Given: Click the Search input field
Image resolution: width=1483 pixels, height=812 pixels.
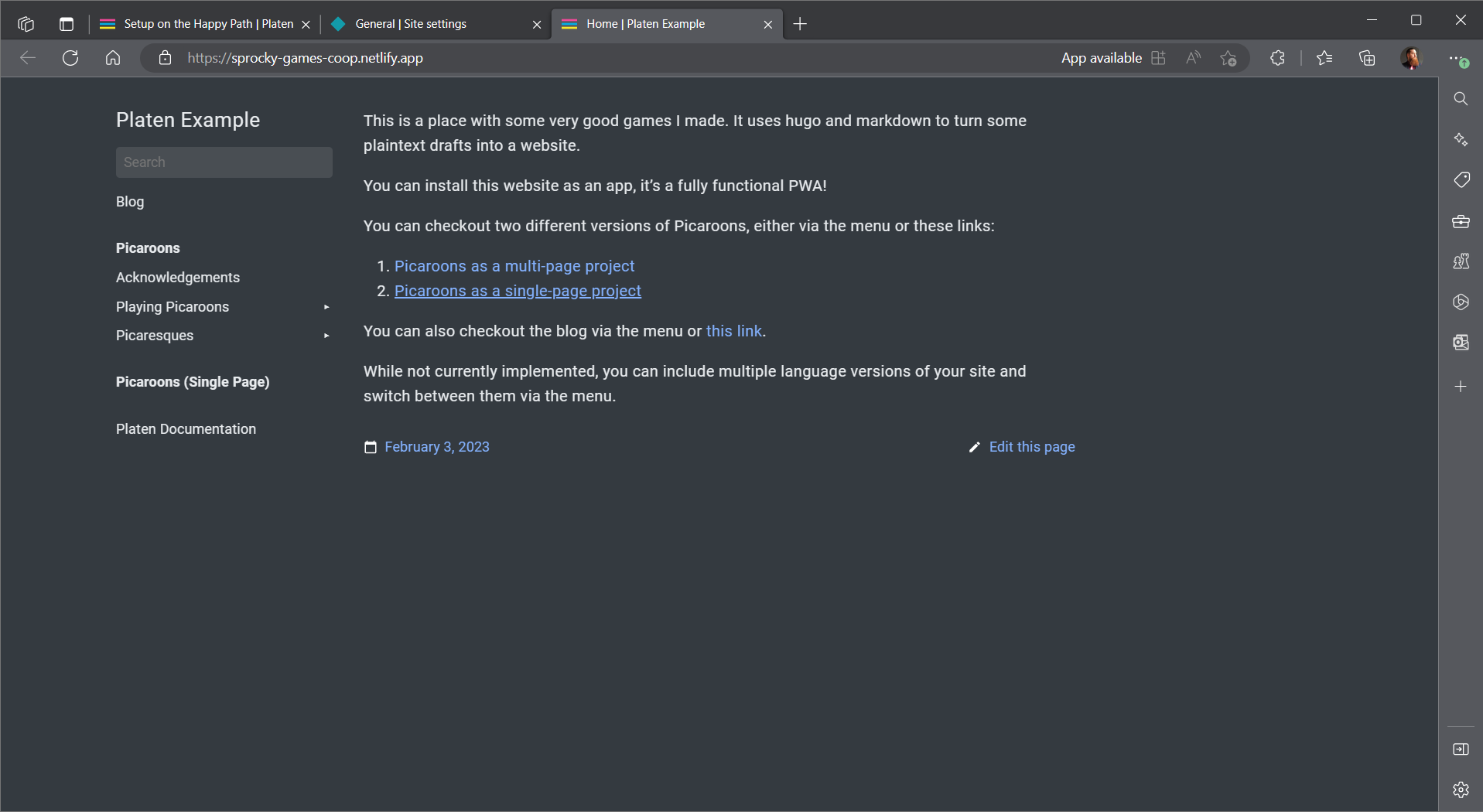Looking at the screenshot, I should coord(224,162).
